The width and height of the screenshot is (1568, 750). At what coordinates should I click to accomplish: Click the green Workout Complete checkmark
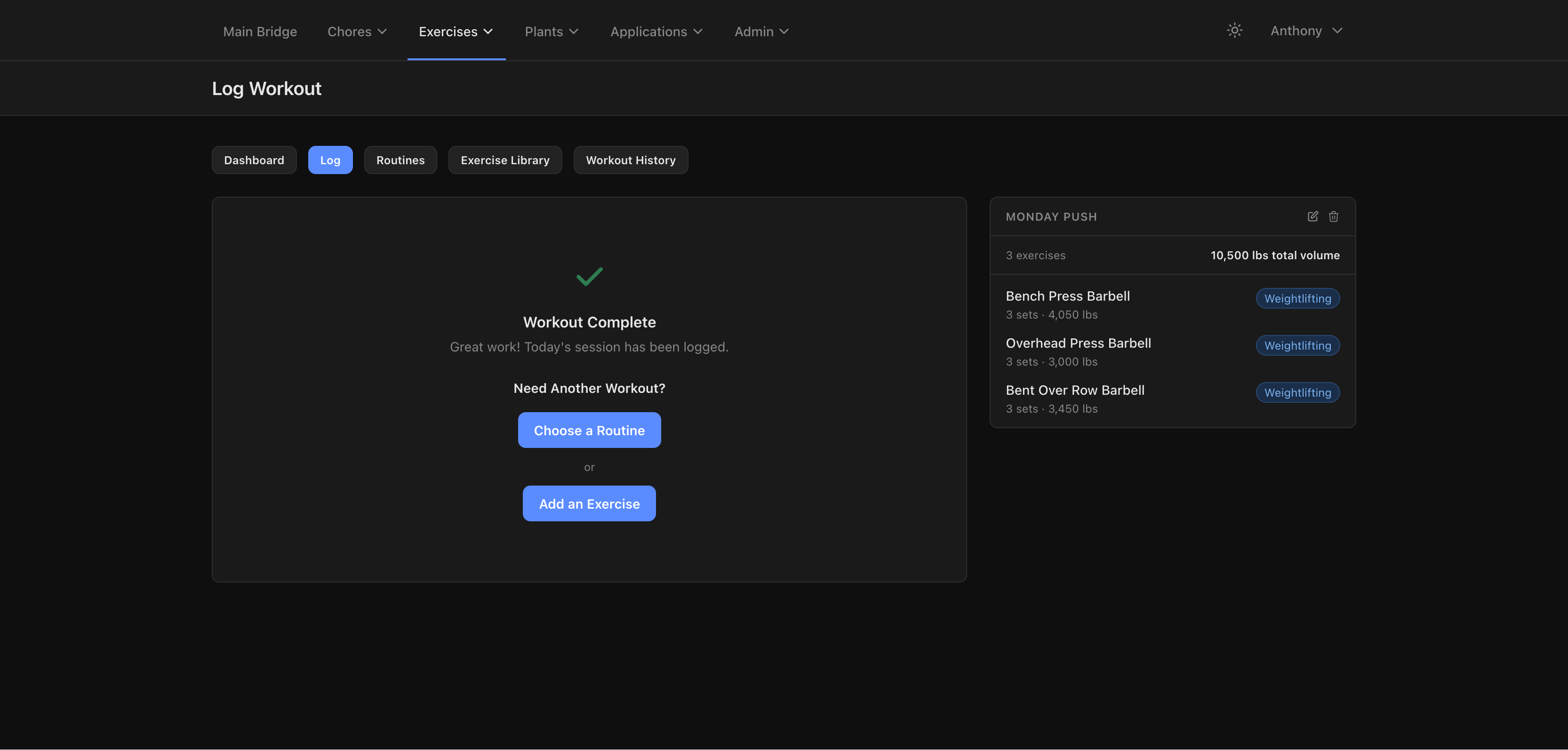(589, 277)
